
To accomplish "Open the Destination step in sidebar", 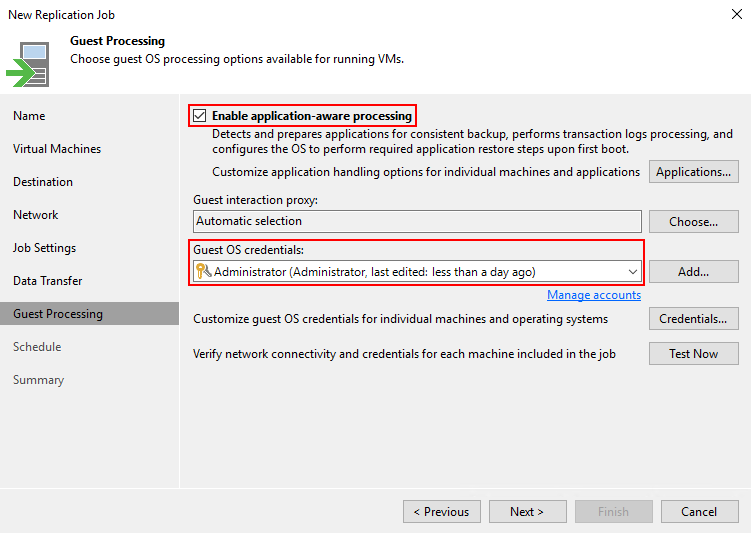I will click(x=43, y=182).
